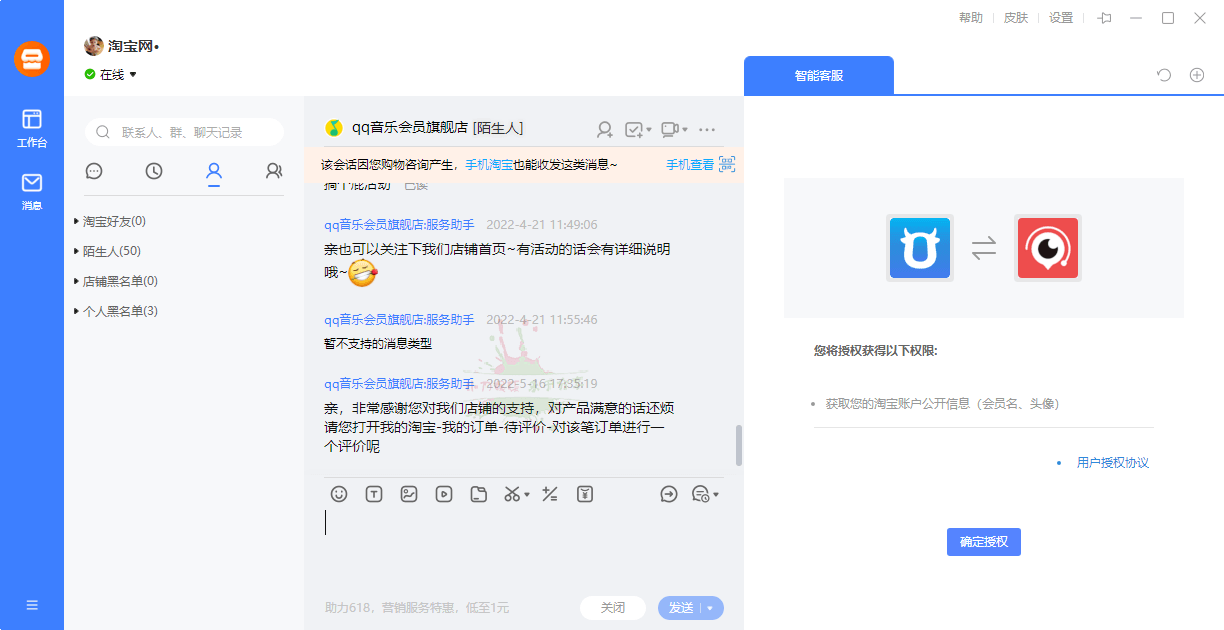The height and width of the screenshot is (630, 1224).
Task: Click the 确定授权 authorize button
Action: click(983, 541)
